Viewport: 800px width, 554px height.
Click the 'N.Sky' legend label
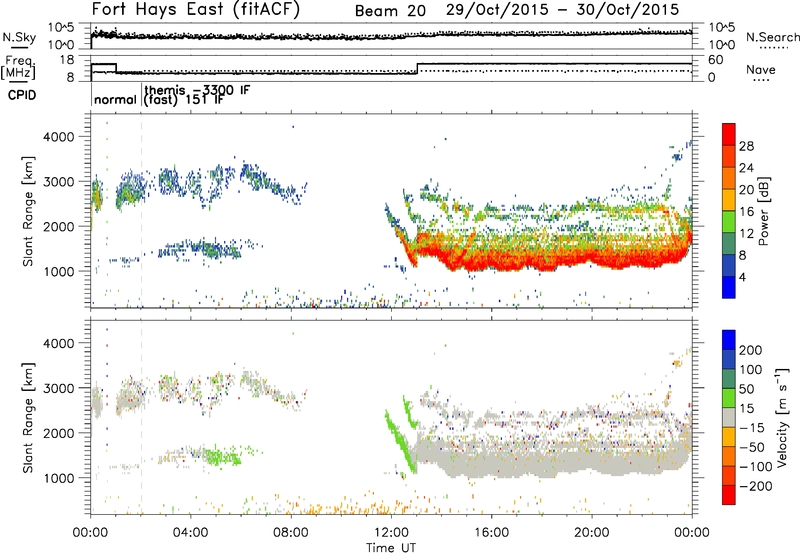point(19,37)
